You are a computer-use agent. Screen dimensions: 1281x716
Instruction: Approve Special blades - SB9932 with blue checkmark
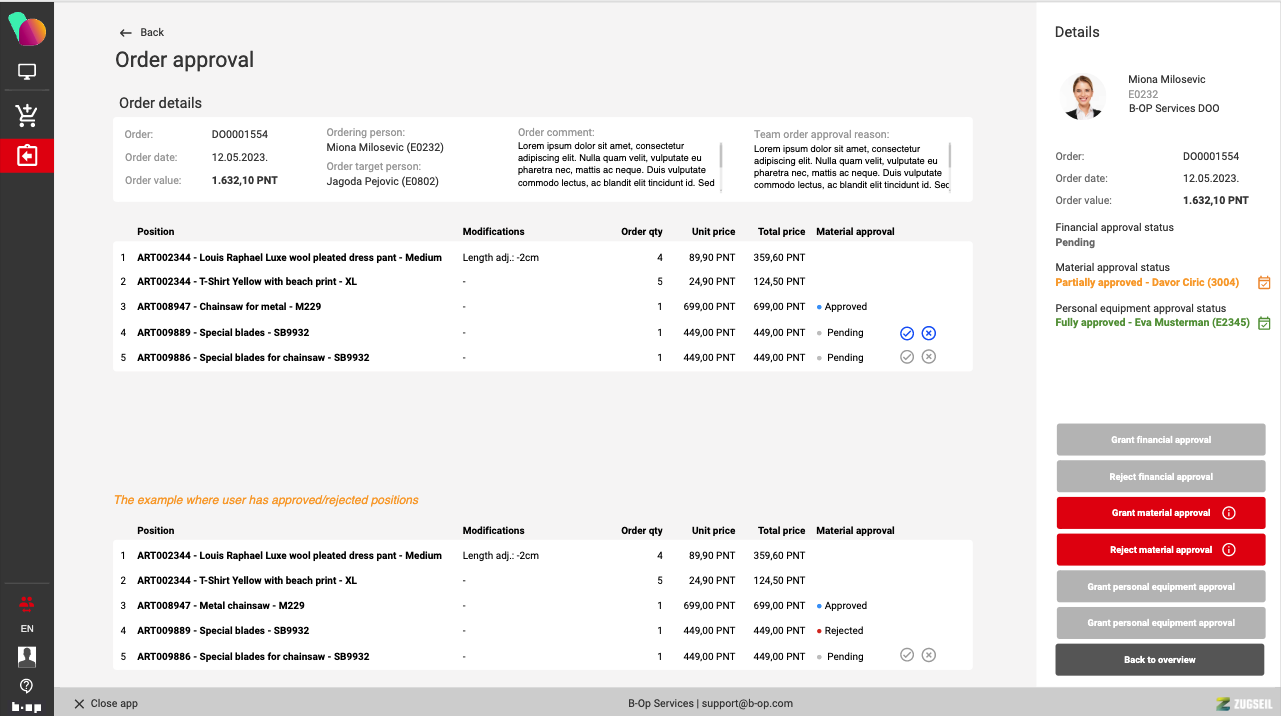(x=907, y=333)
